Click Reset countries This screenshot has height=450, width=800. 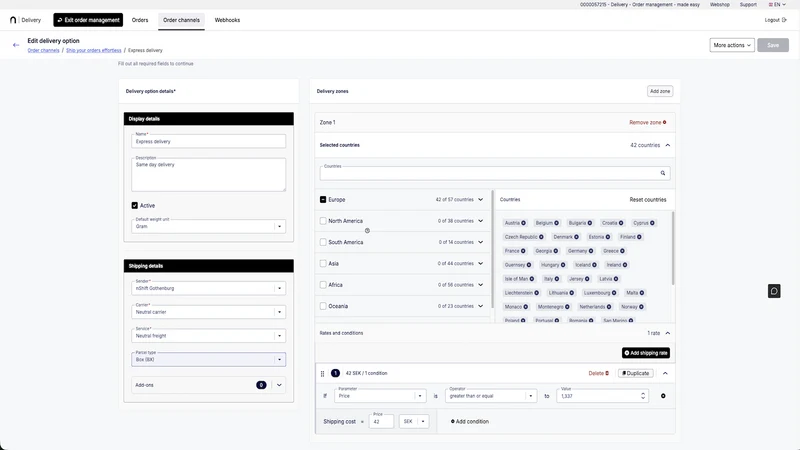(647, 199)
